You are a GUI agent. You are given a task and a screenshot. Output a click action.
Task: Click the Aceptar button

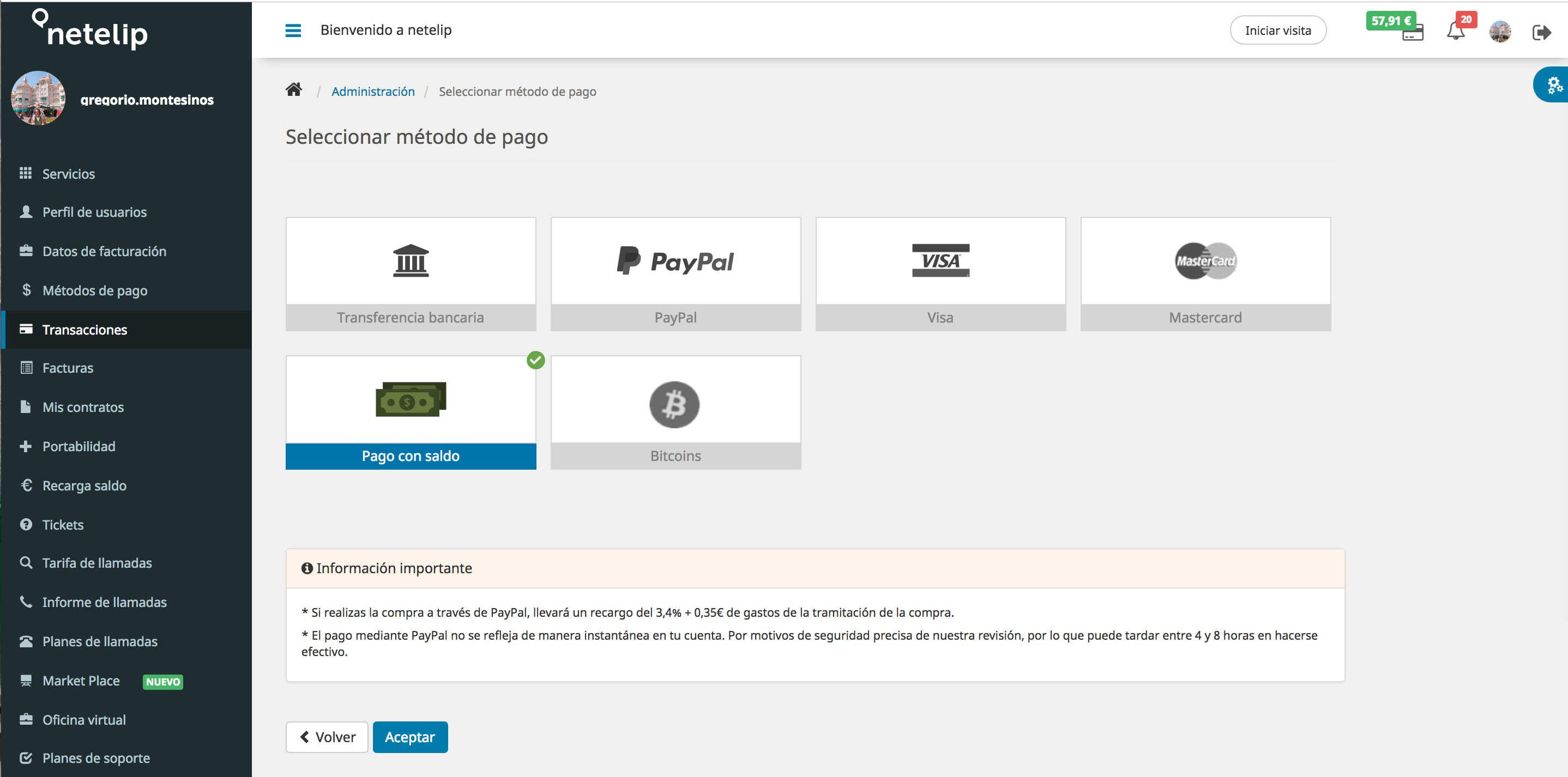(410, 737)
